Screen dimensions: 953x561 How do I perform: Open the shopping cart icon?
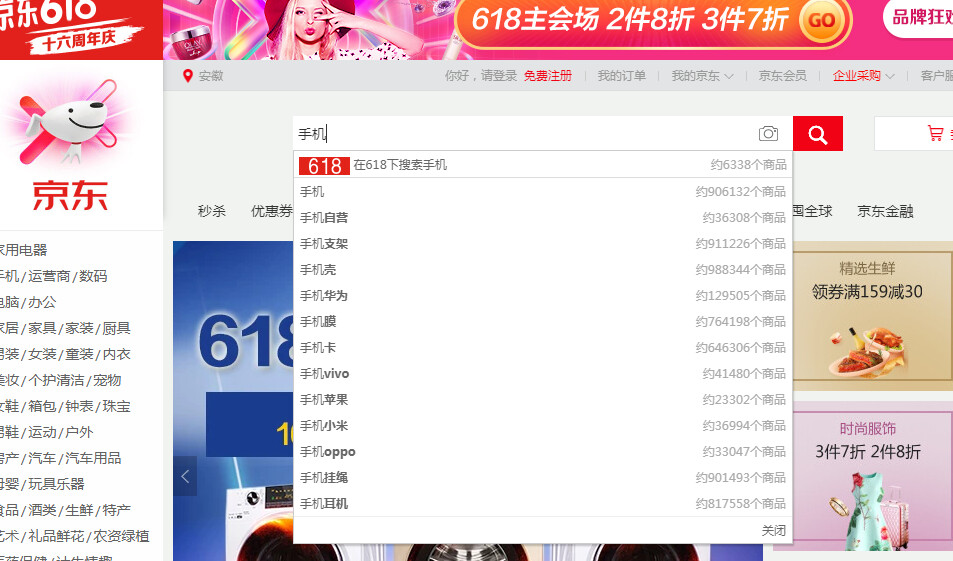pyautogui.click(x=935, y=134)
